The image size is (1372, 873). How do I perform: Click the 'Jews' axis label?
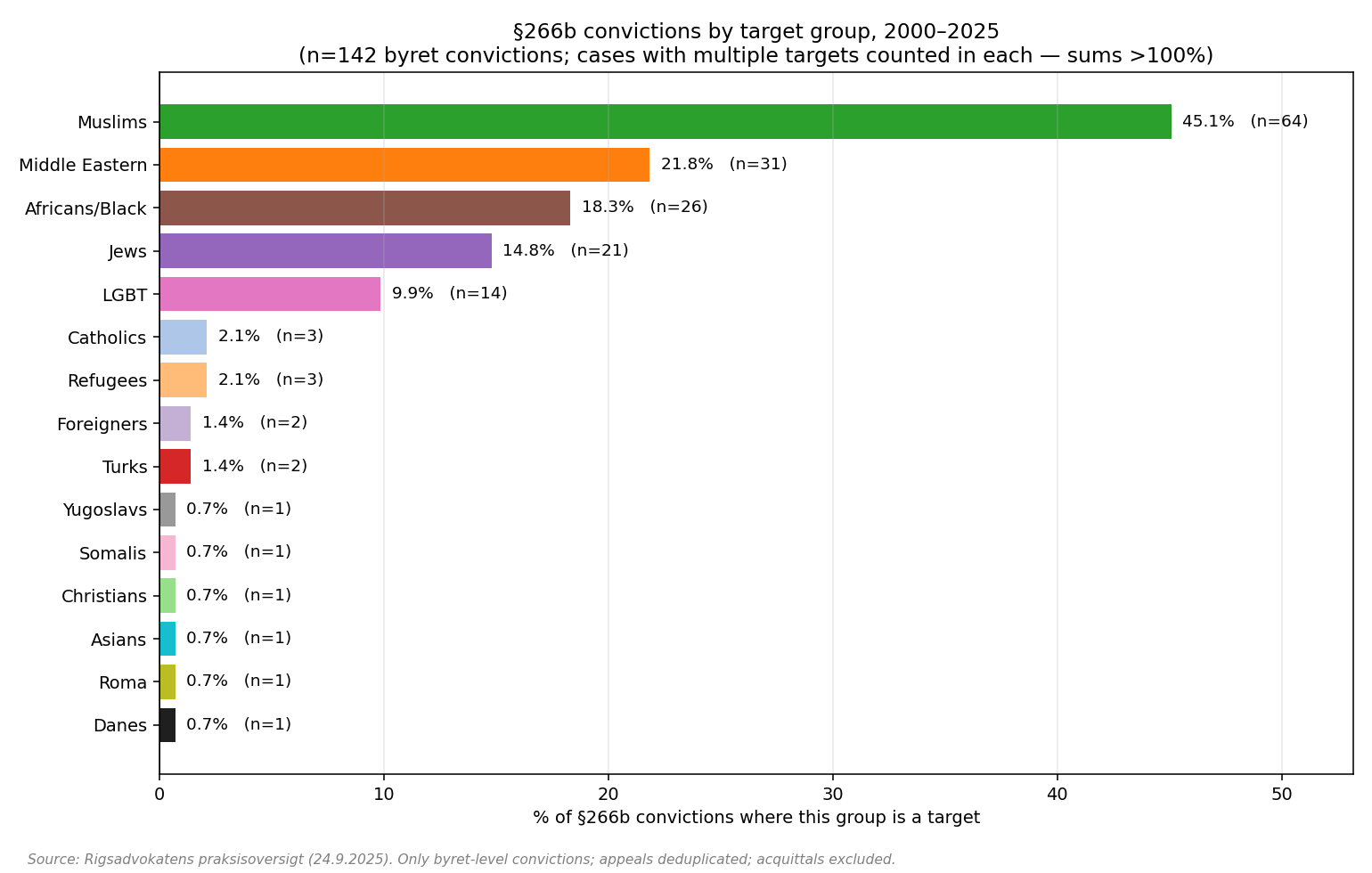(x=127, y=251)
